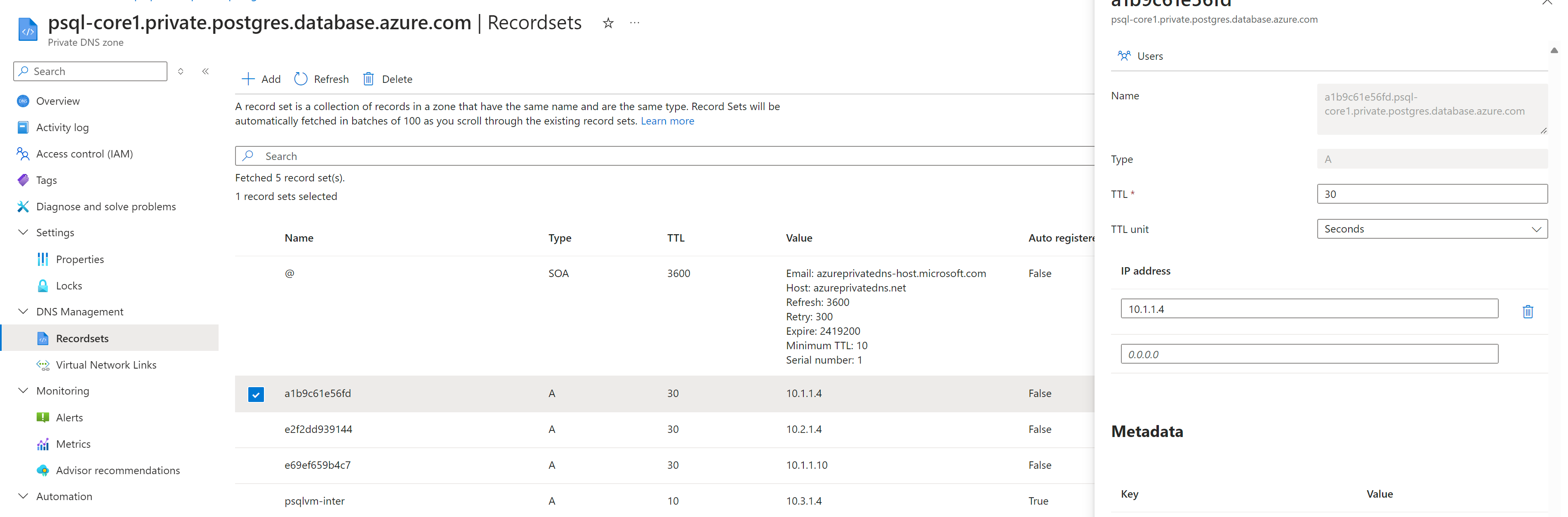Close the record set side panel
Viewport: 1568px width, 517px height.
(x=1547, y=2)
